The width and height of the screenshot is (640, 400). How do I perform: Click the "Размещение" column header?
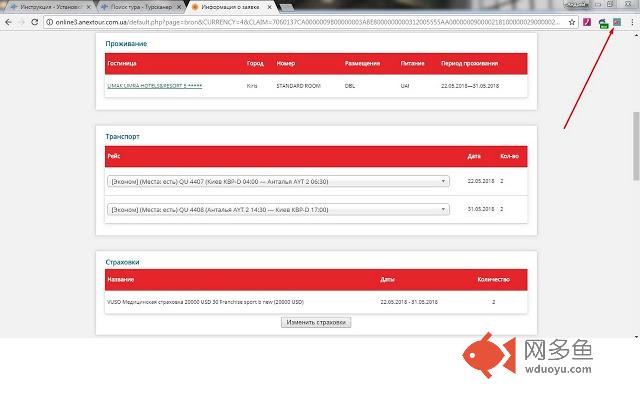362,63
